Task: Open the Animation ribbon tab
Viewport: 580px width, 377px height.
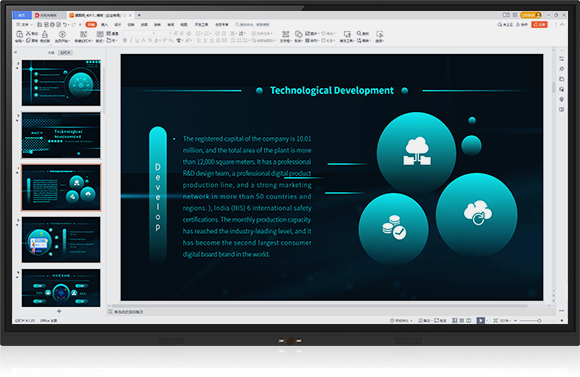Action: click(x=144, y=24)
